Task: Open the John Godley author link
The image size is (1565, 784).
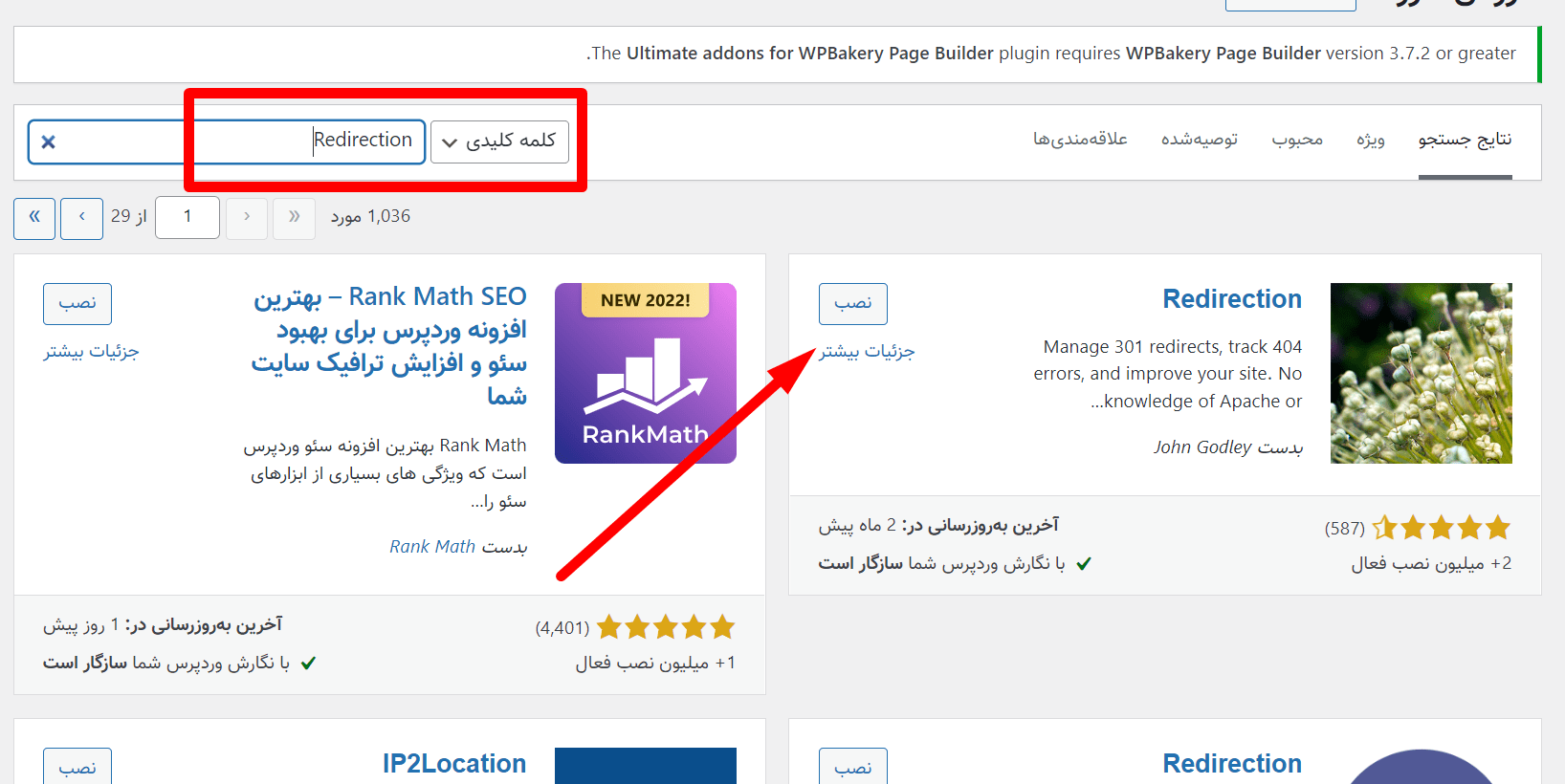Action: [1202, 447]
